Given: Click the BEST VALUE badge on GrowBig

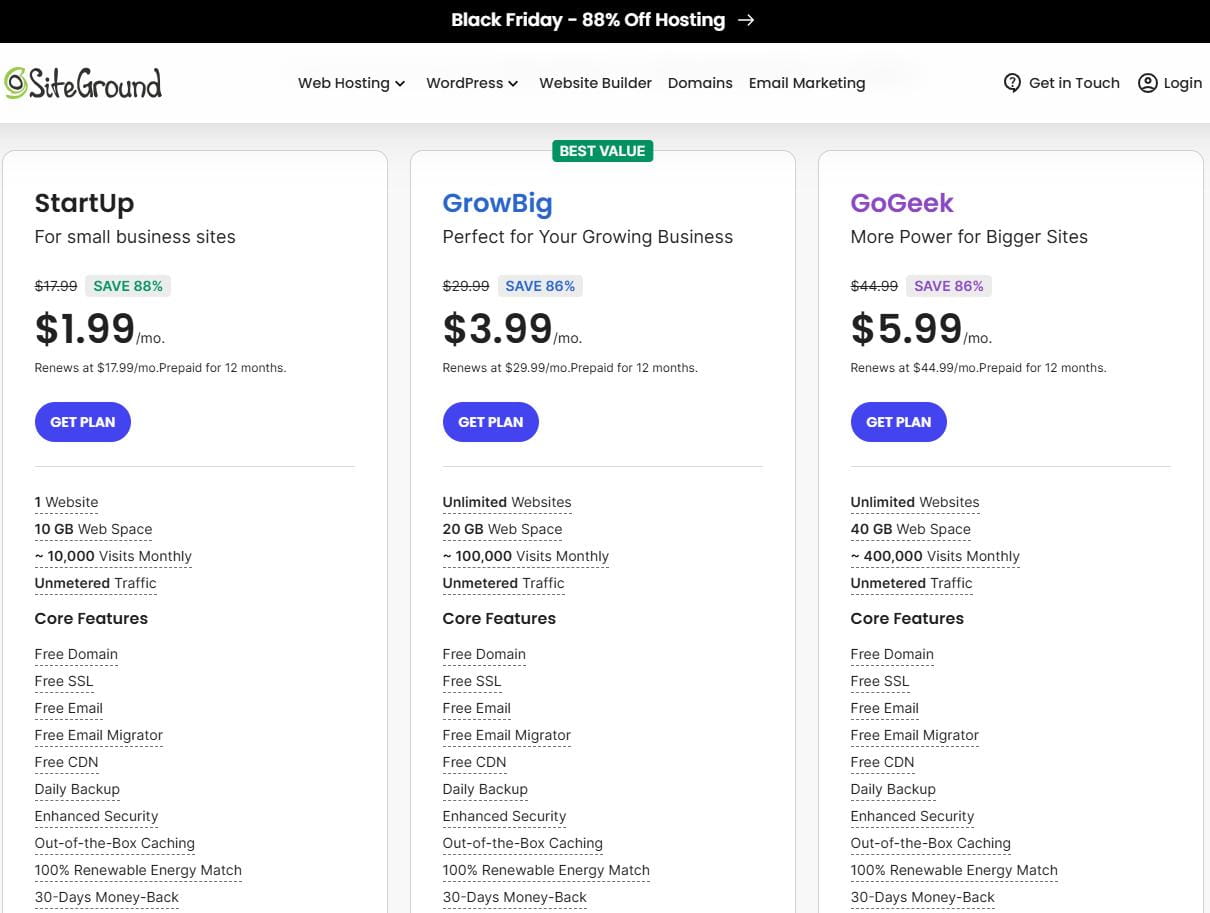Looking at the screenshot, I should click(x=602, y=151).
